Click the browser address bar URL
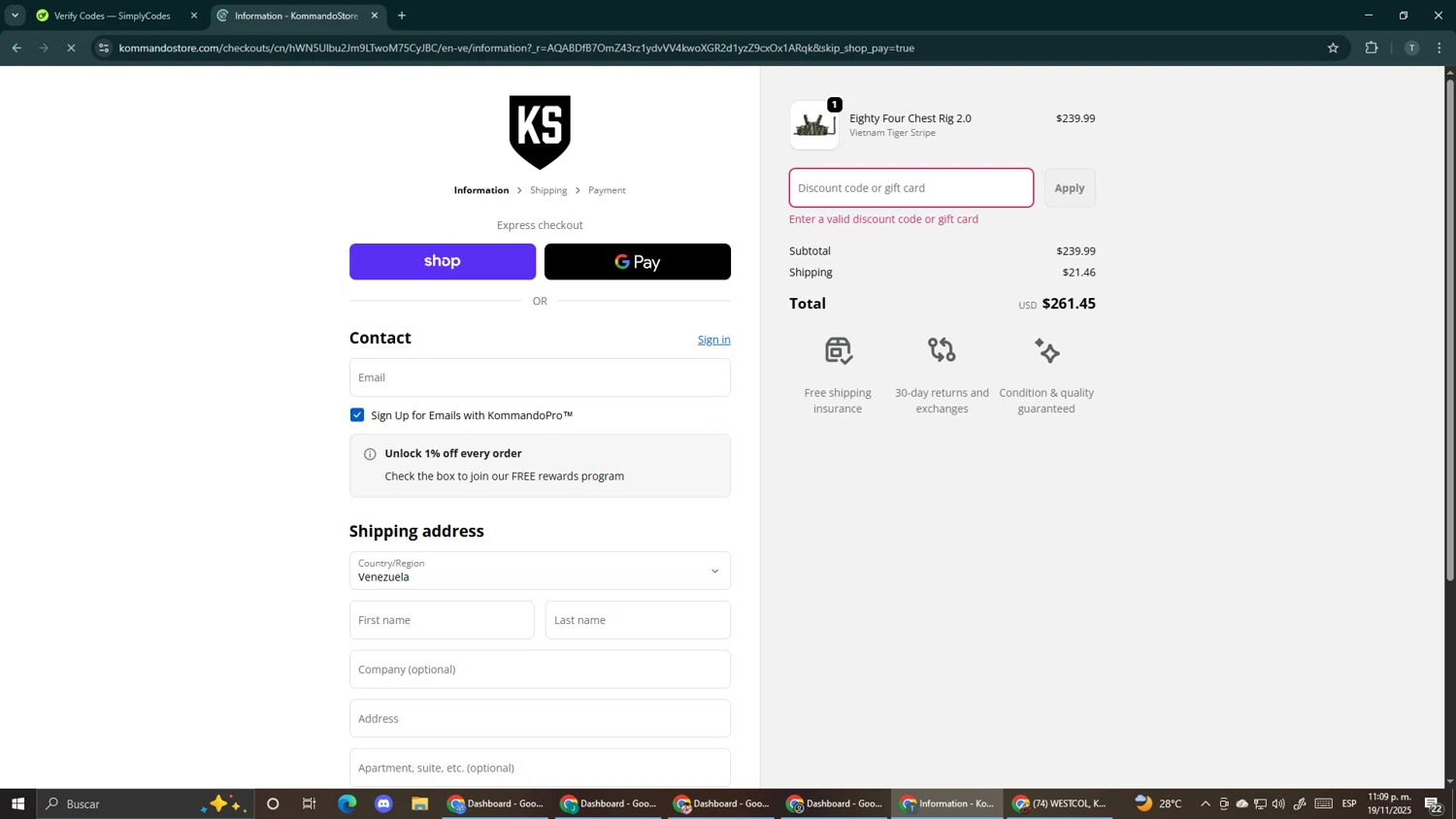This screenshot has height=819, width=1456. (516, 48)
